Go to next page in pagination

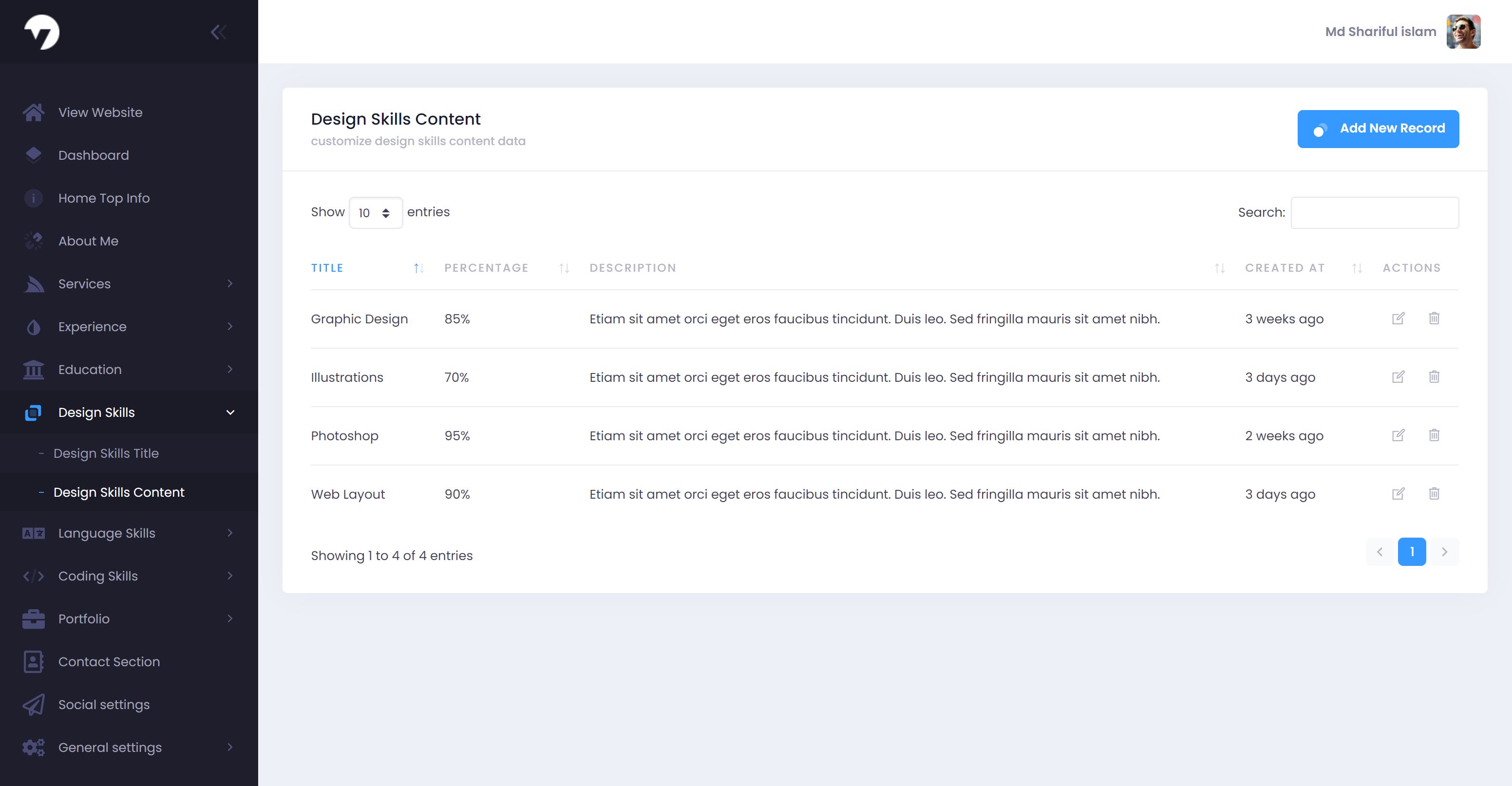pos(1444,552)
